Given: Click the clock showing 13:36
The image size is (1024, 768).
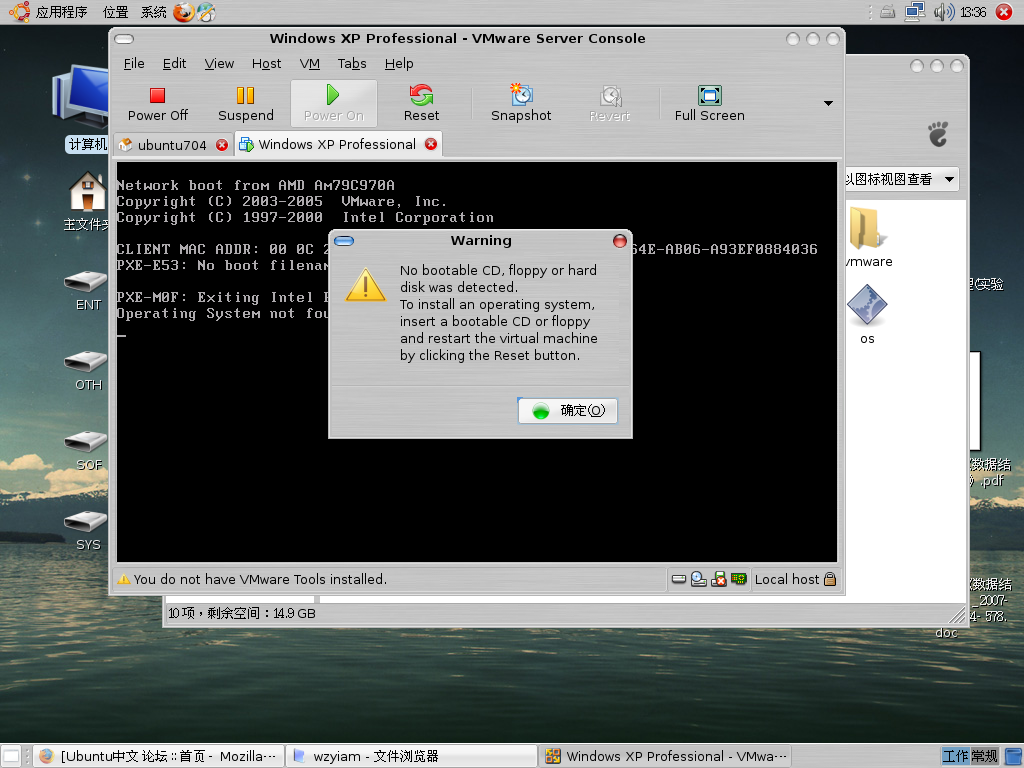Looking at the screenshot, I should click(x=973, y=12).
